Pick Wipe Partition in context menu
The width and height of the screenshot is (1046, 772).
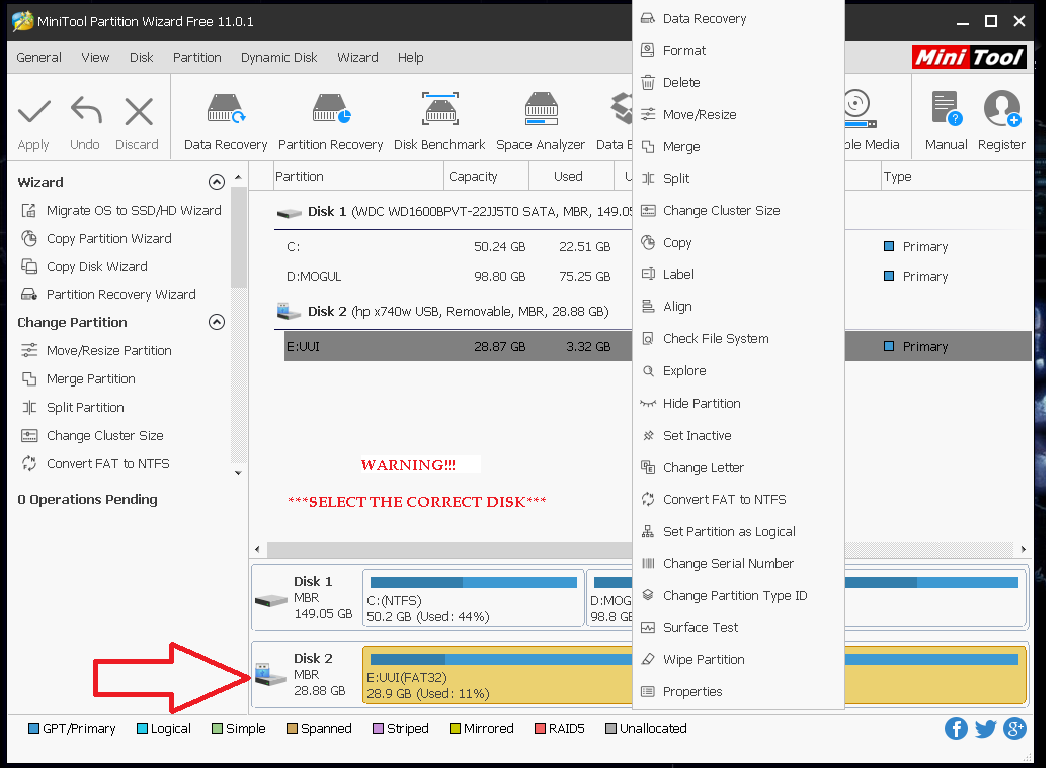coord(738,660)
